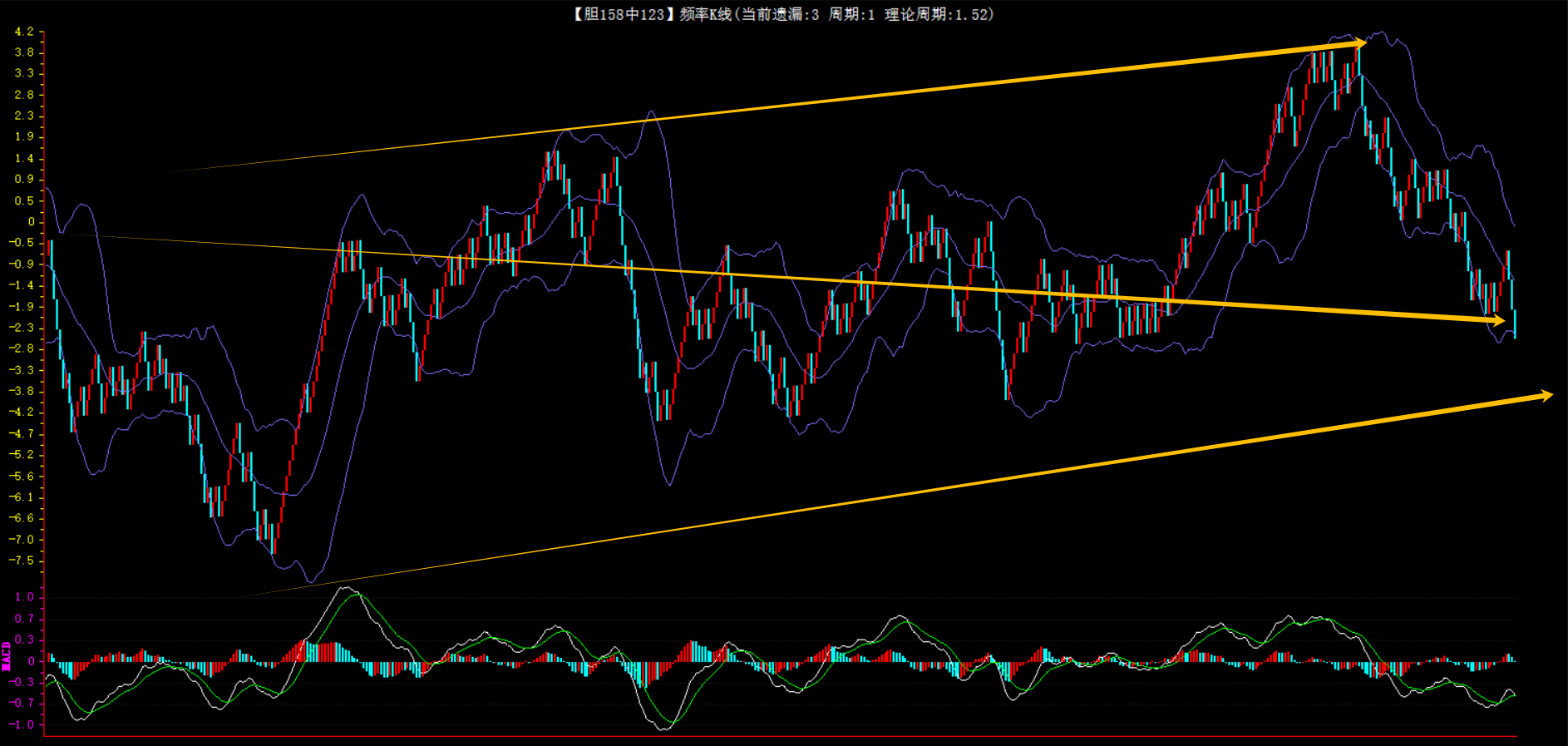Click the 1.9 label on the price axis
The height and width of the screenshot is (746, 1568).
pos(24,136)
